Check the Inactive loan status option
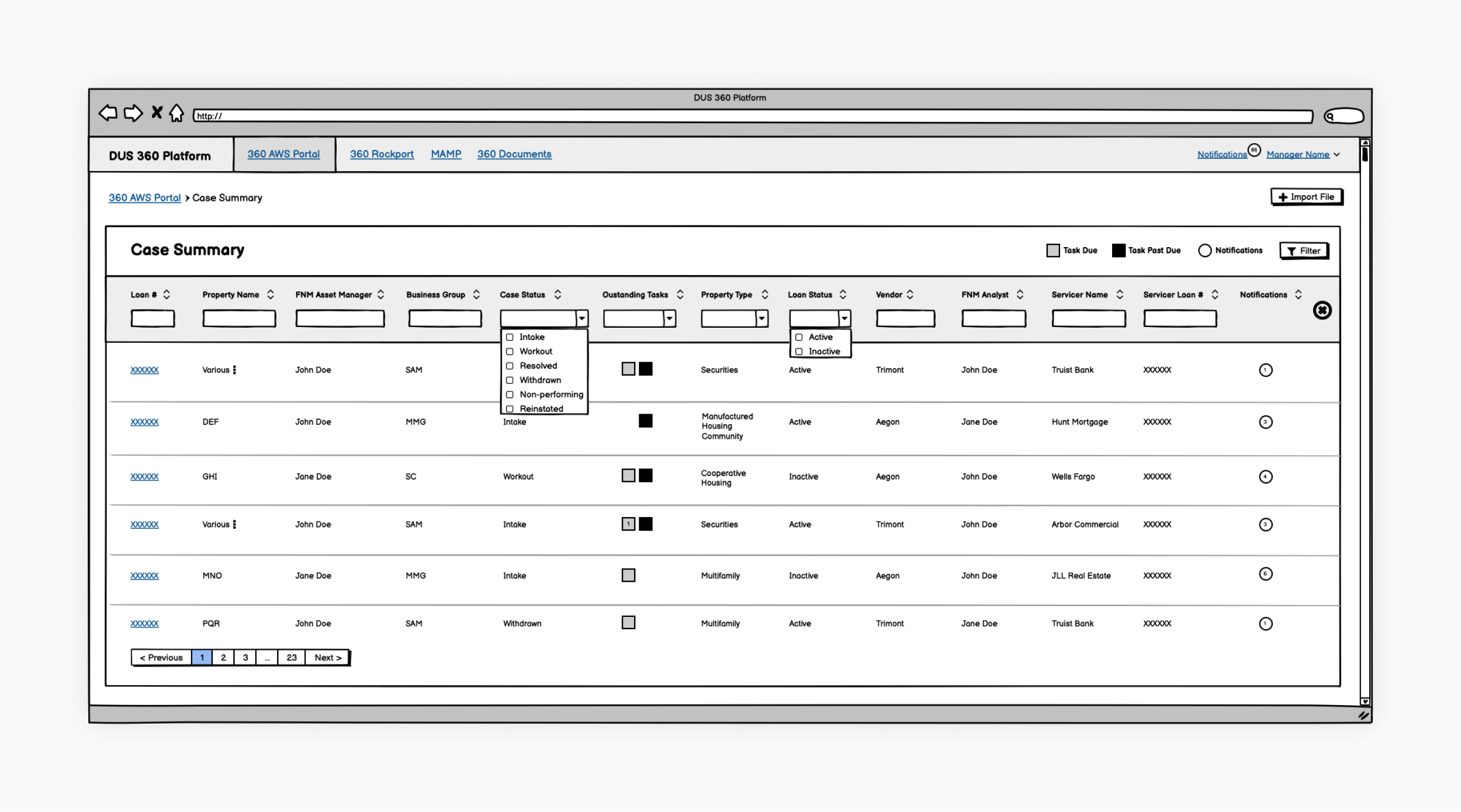 coord(799,352)
